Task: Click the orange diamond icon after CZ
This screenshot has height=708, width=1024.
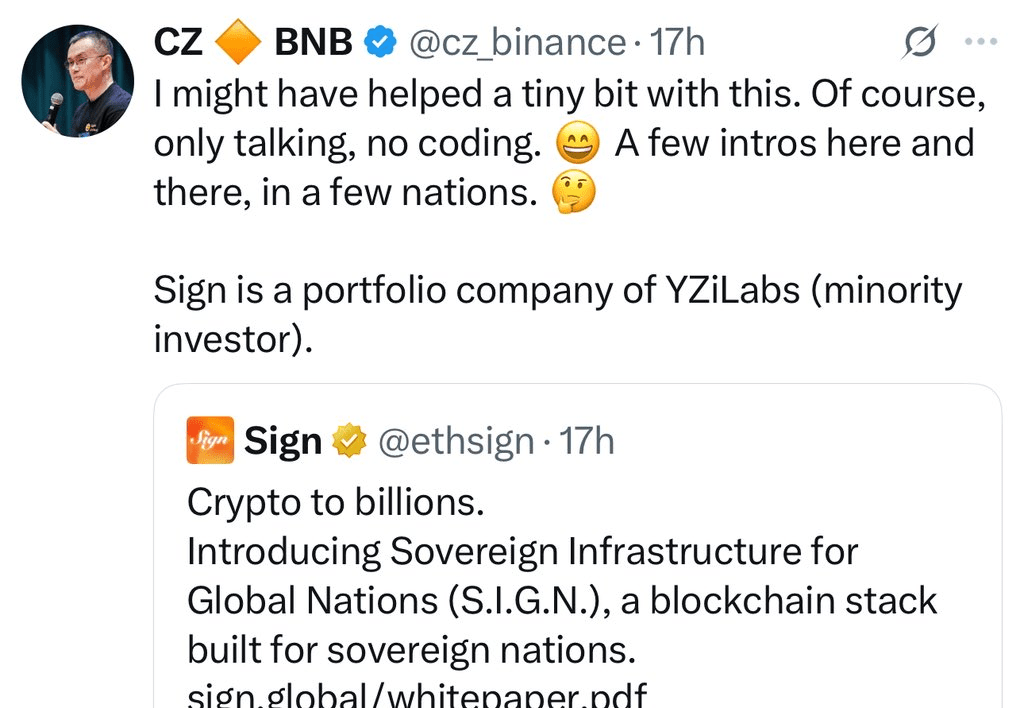Action: click(238, 42)
